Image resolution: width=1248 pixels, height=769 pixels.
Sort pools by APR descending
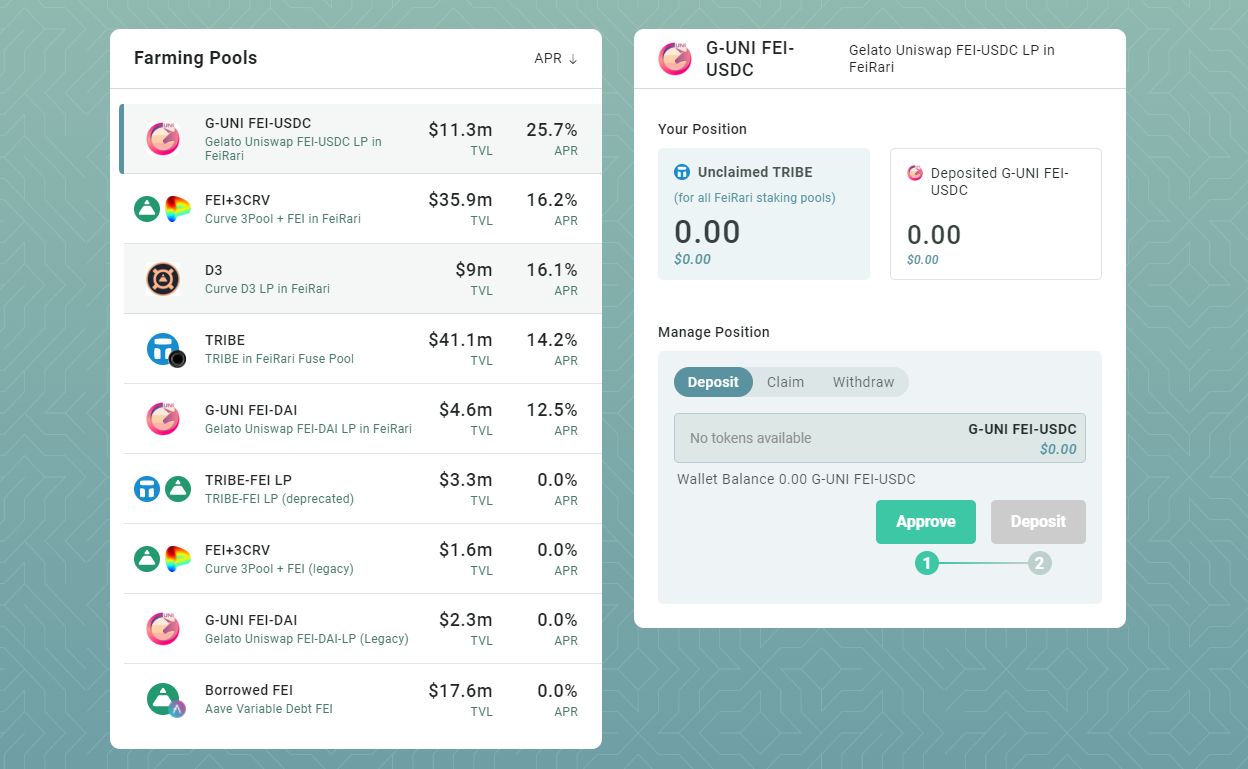(556, 58)
